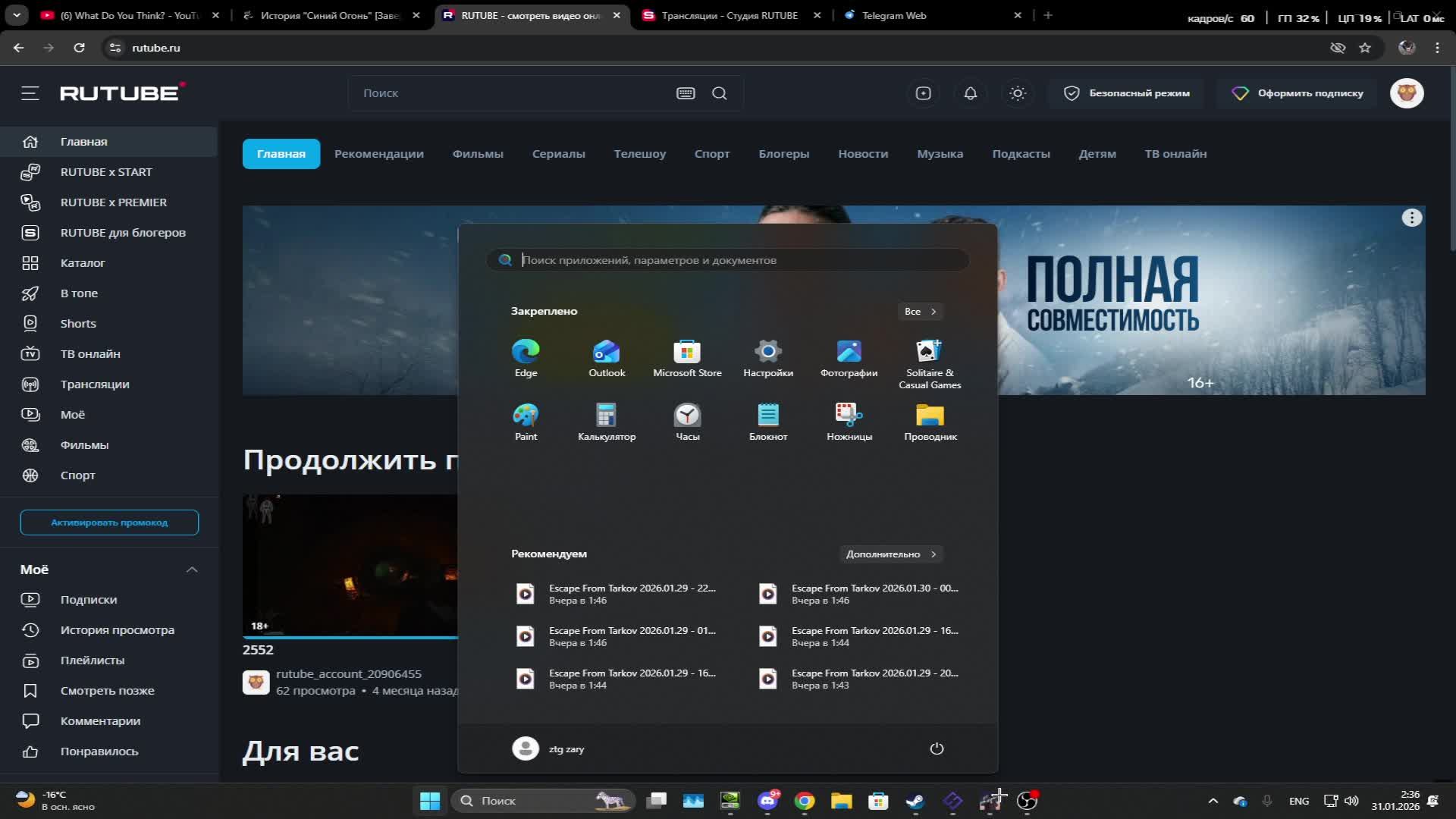Open Paint from pinned apps
Viewport: 1456px width, 819px height.
pos(526,422)
